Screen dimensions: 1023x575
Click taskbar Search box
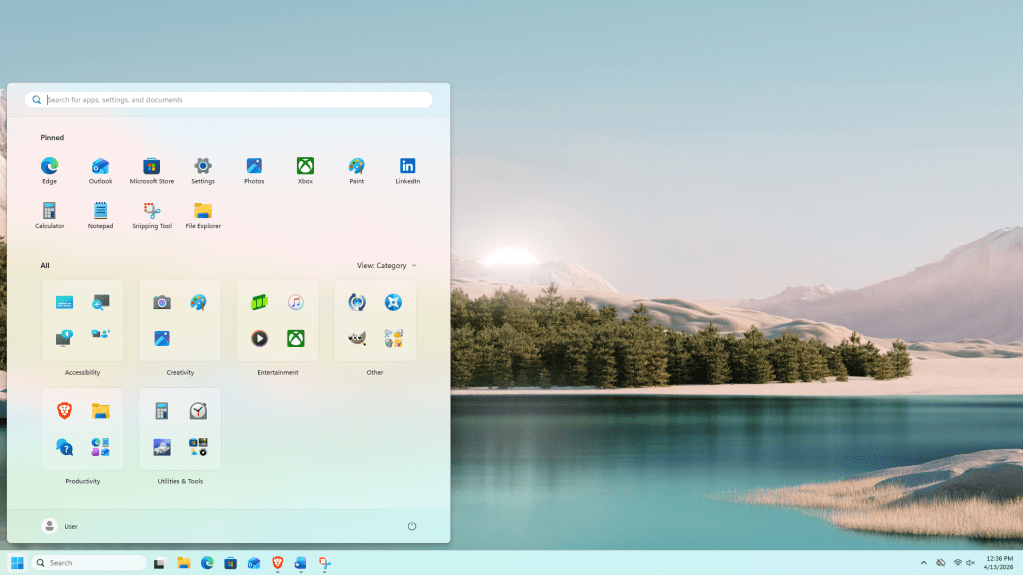pyautogui.click(x=89, y=563)
